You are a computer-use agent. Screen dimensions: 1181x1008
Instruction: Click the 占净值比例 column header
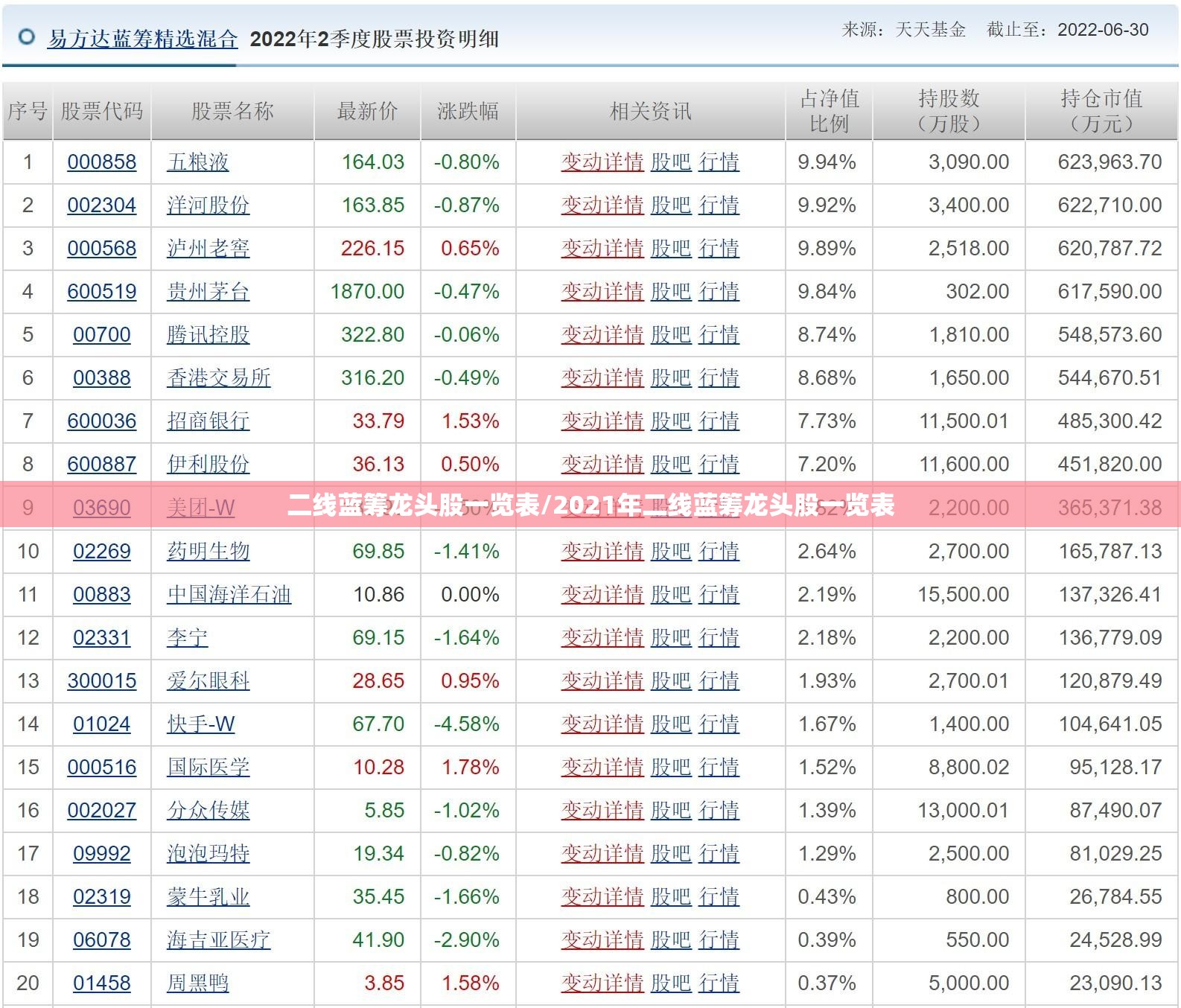[x=829, y=111]
